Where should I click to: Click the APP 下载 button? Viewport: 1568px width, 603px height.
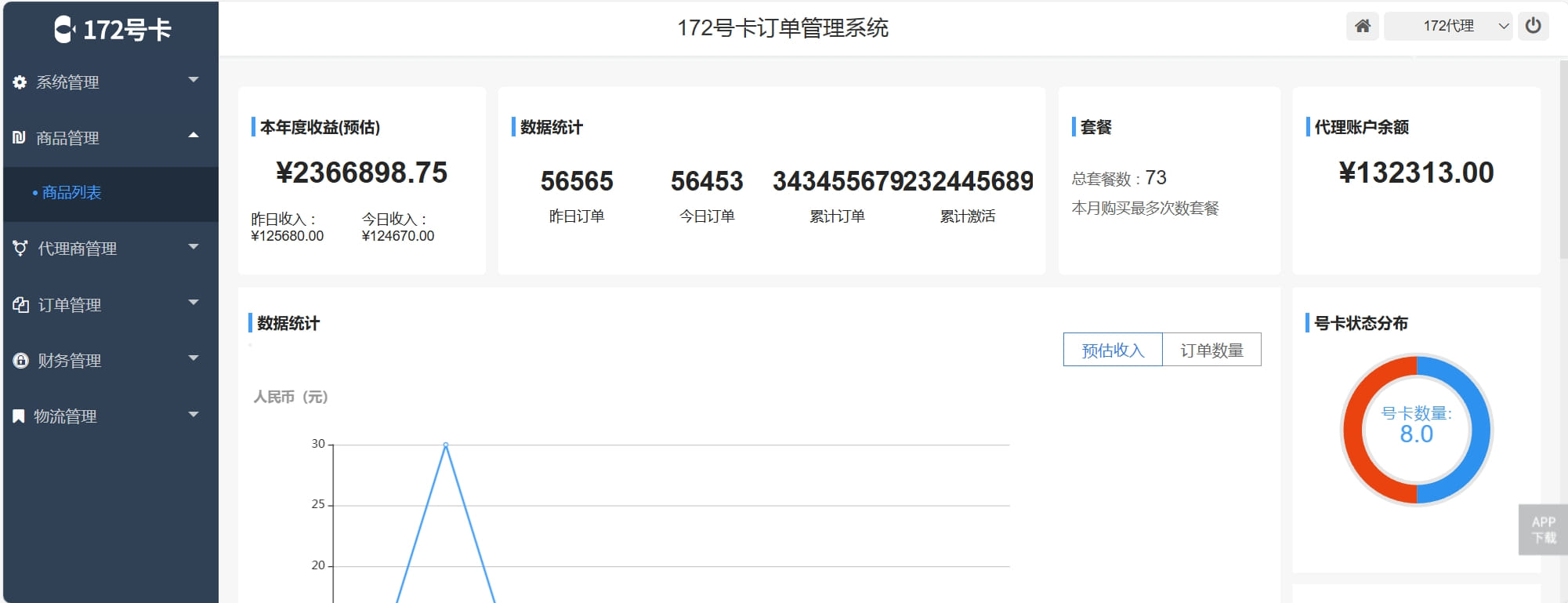coord(1543,530)
